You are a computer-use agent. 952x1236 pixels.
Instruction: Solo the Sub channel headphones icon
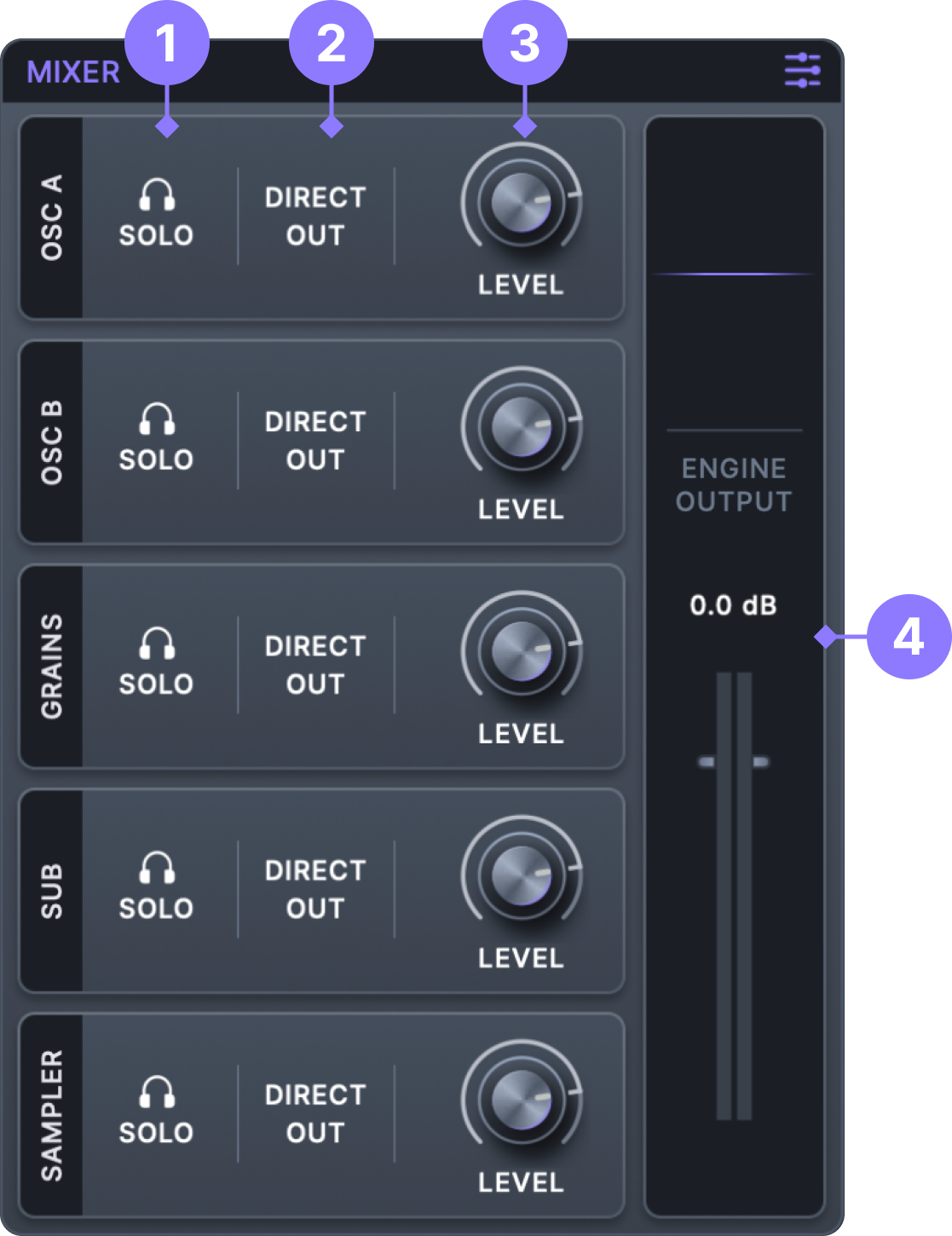(x=157, y=869)
